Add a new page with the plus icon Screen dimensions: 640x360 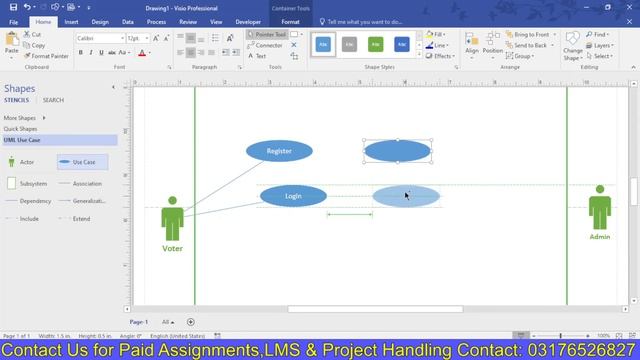[x=191, y=322]
